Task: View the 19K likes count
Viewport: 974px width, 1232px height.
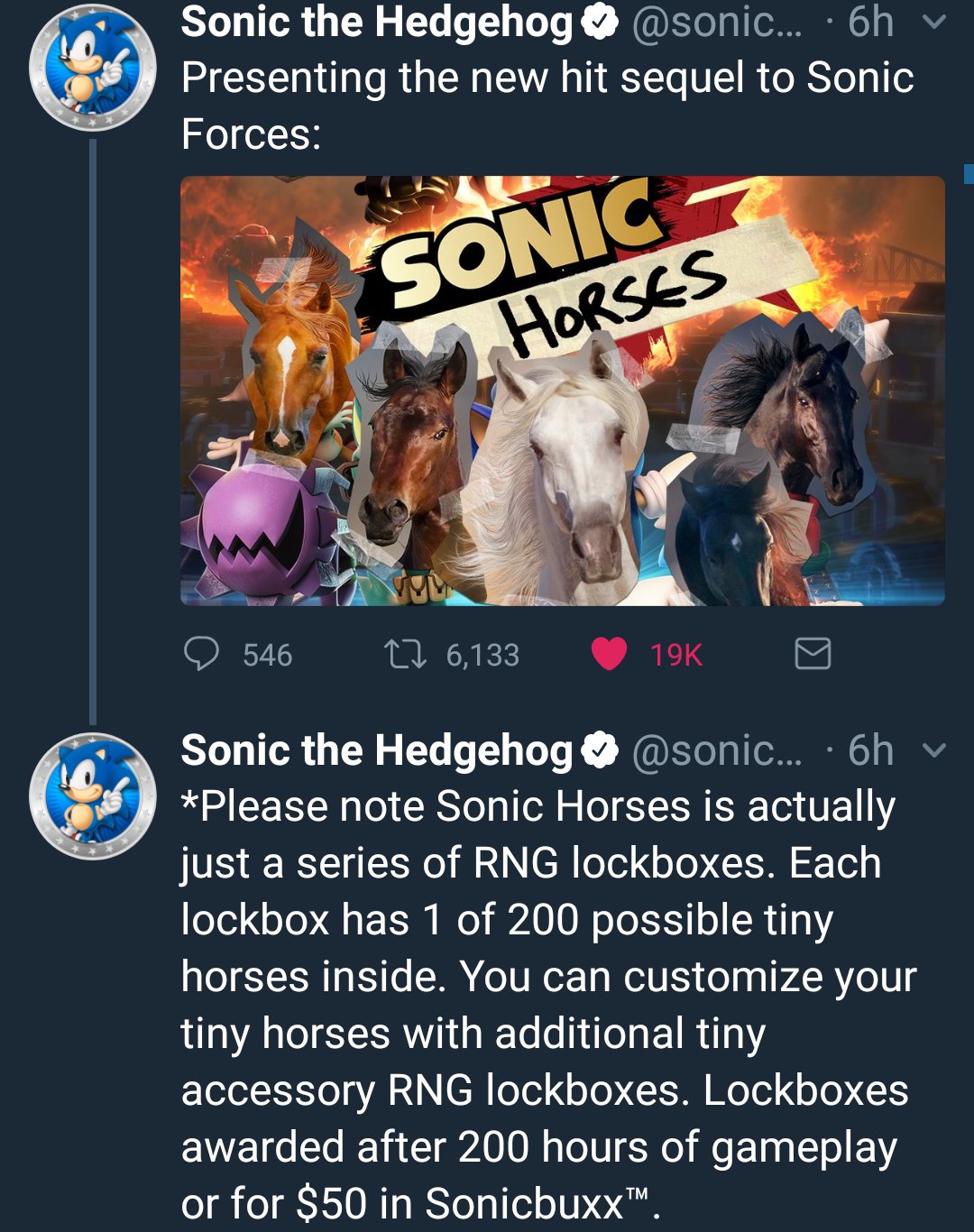Action: 675,655
